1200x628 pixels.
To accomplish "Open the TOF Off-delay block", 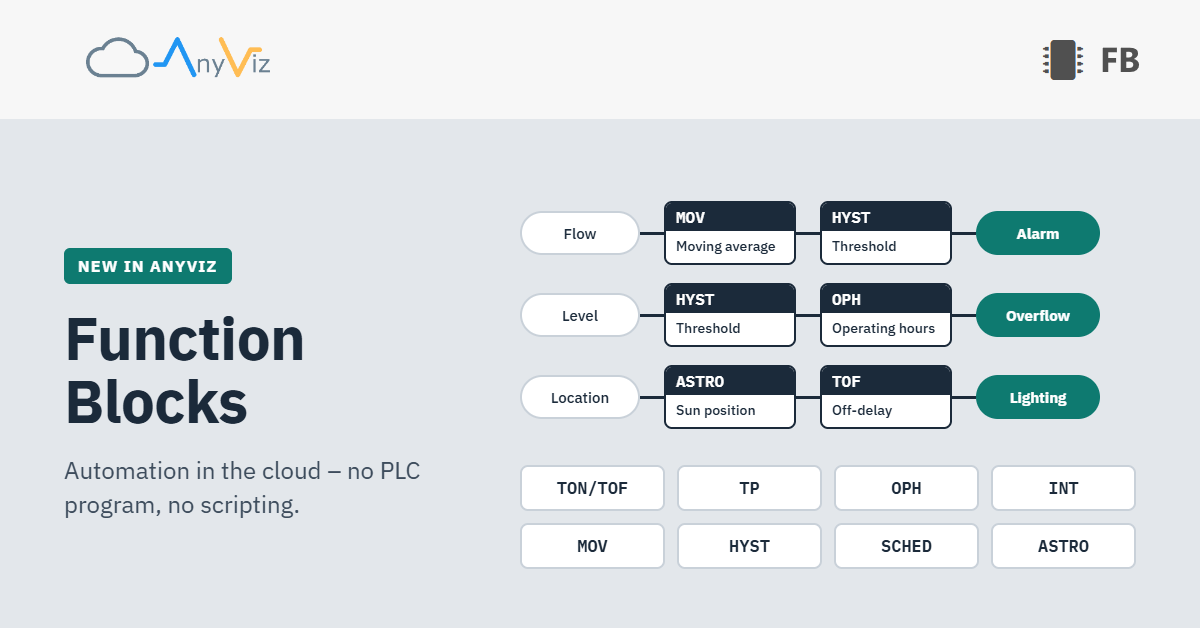I will tap(886, 397).
